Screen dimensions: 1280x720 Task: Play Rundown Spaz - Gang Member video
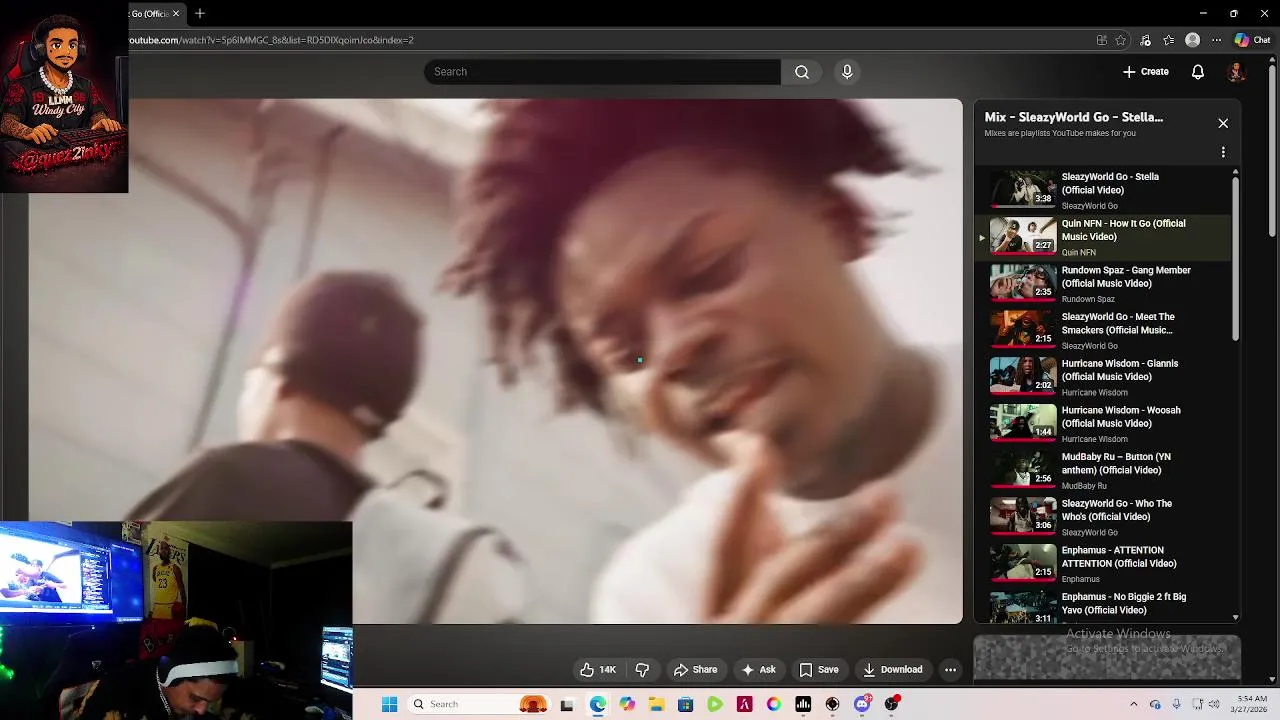click(x=1105, y=283)
